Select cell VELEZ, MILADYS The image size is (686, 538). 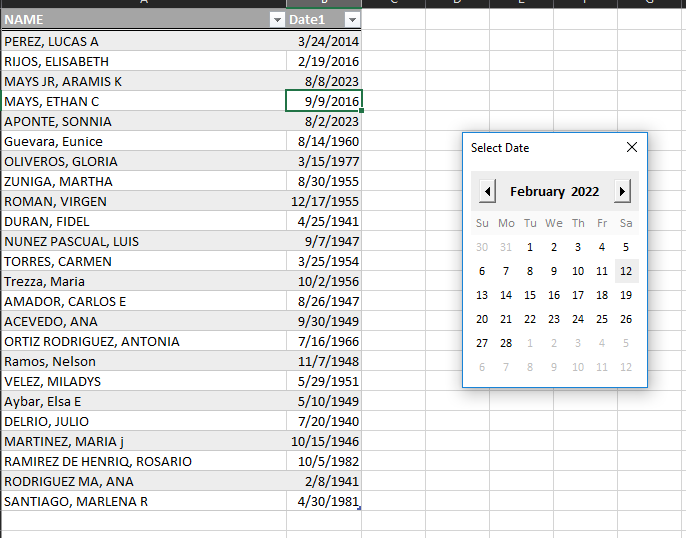coord(144,382)
